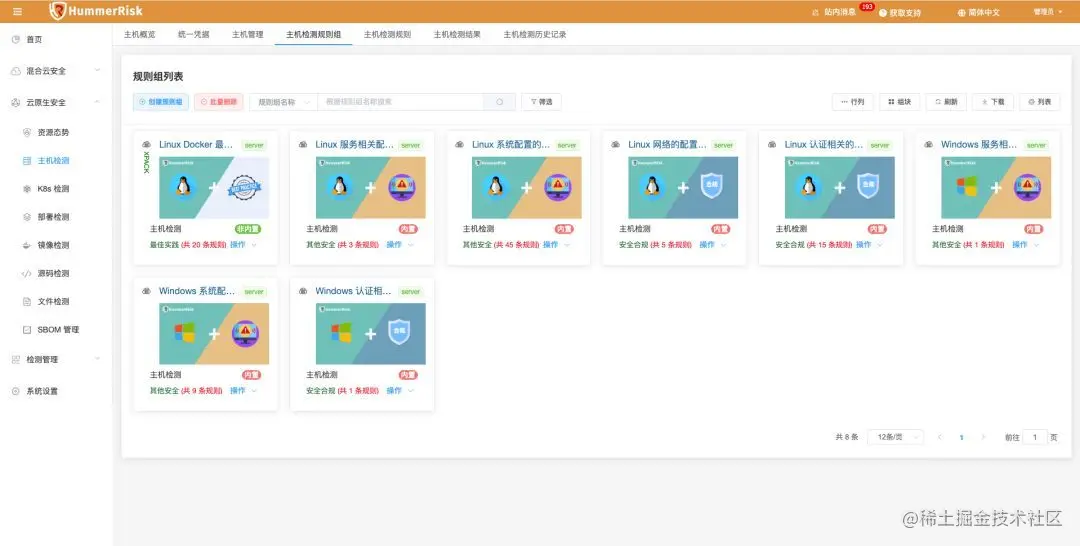This screenshot has height=546, width=1080.
Task: Open 操作 dropdown on Linux 系统配置的 card
Action: click(x=556, y=244)
